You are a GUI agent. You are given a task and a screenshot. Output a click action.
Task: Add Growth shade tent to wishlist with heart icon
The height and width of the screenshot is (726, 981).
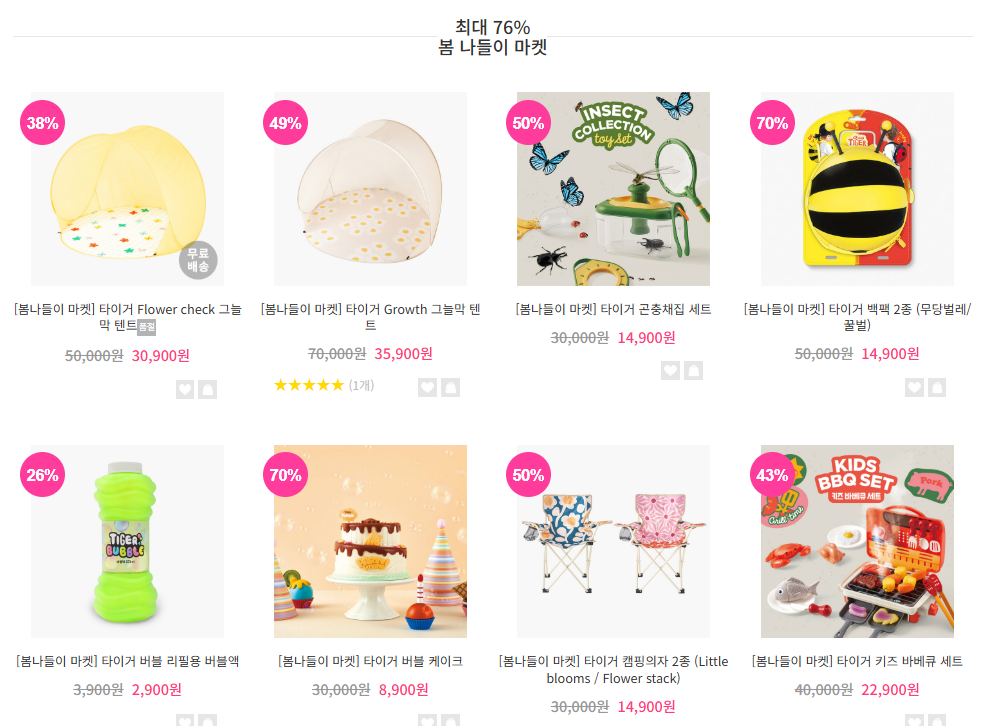(427, 387)
